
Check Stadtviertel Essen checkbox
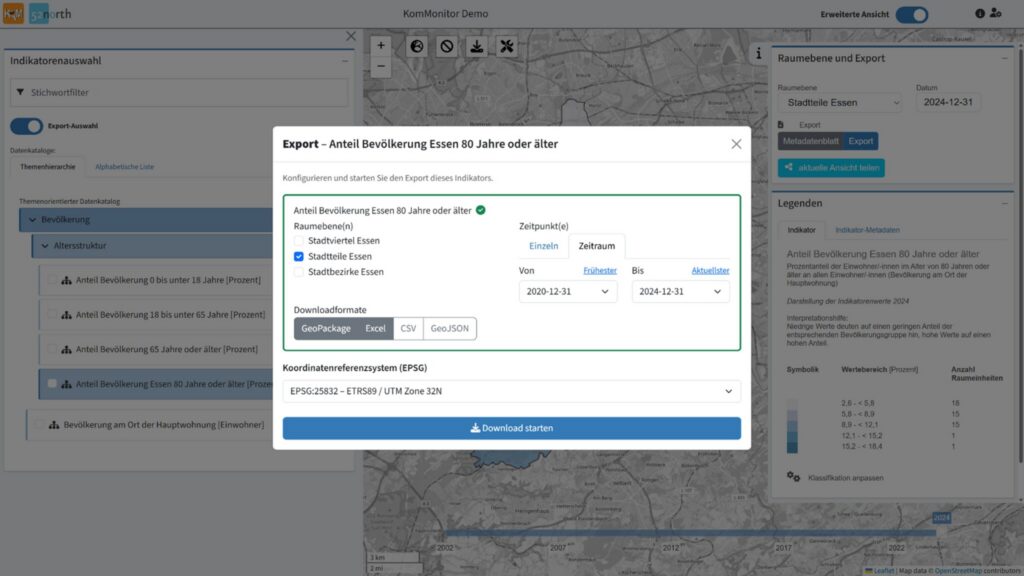[x=298, y=241]
